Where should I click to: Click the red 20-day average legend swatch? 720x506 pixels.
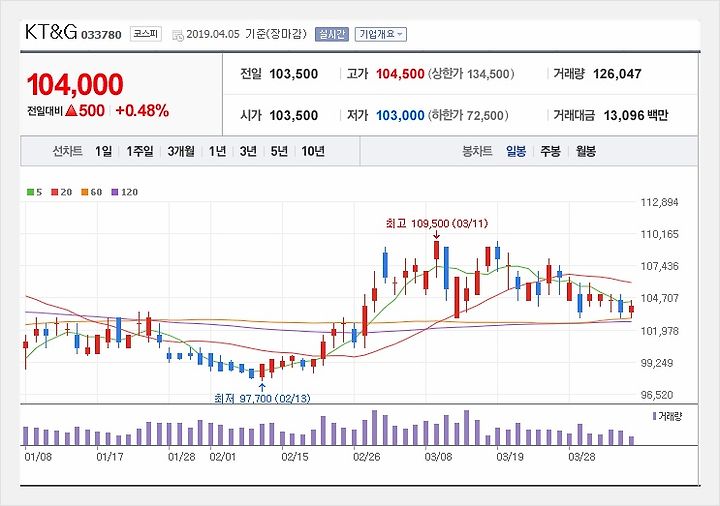coord(55,192)
